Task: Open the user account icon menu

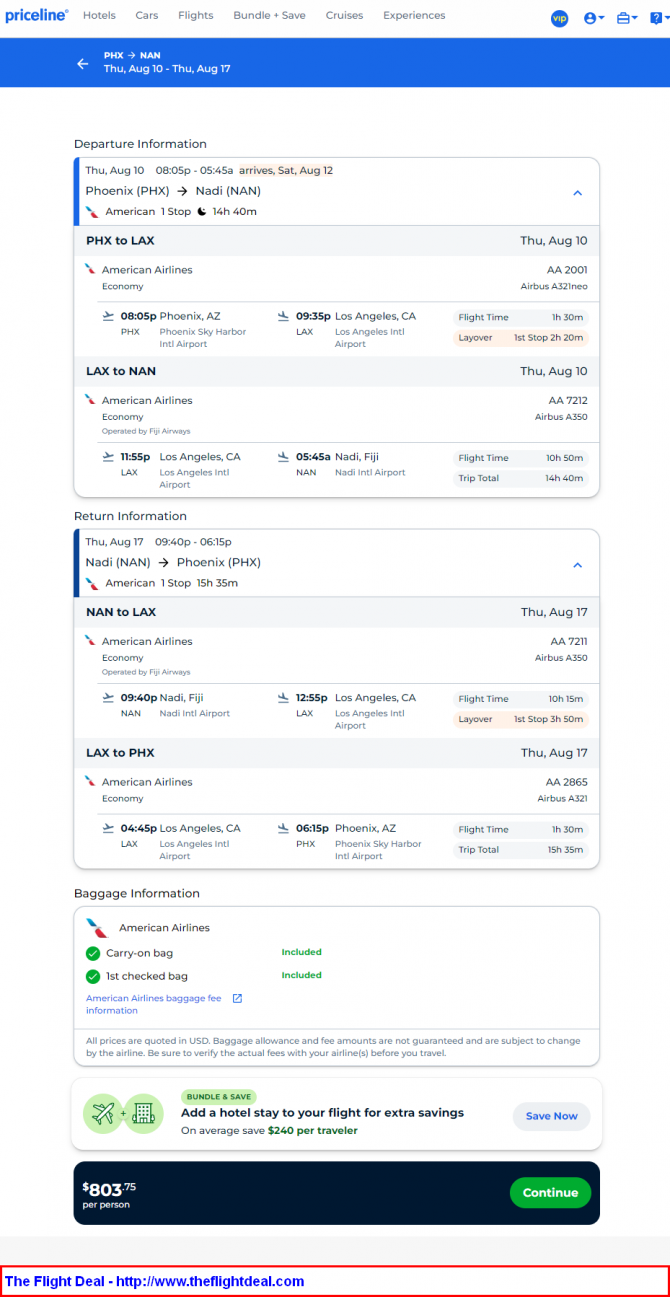Action: pos(594,18)
